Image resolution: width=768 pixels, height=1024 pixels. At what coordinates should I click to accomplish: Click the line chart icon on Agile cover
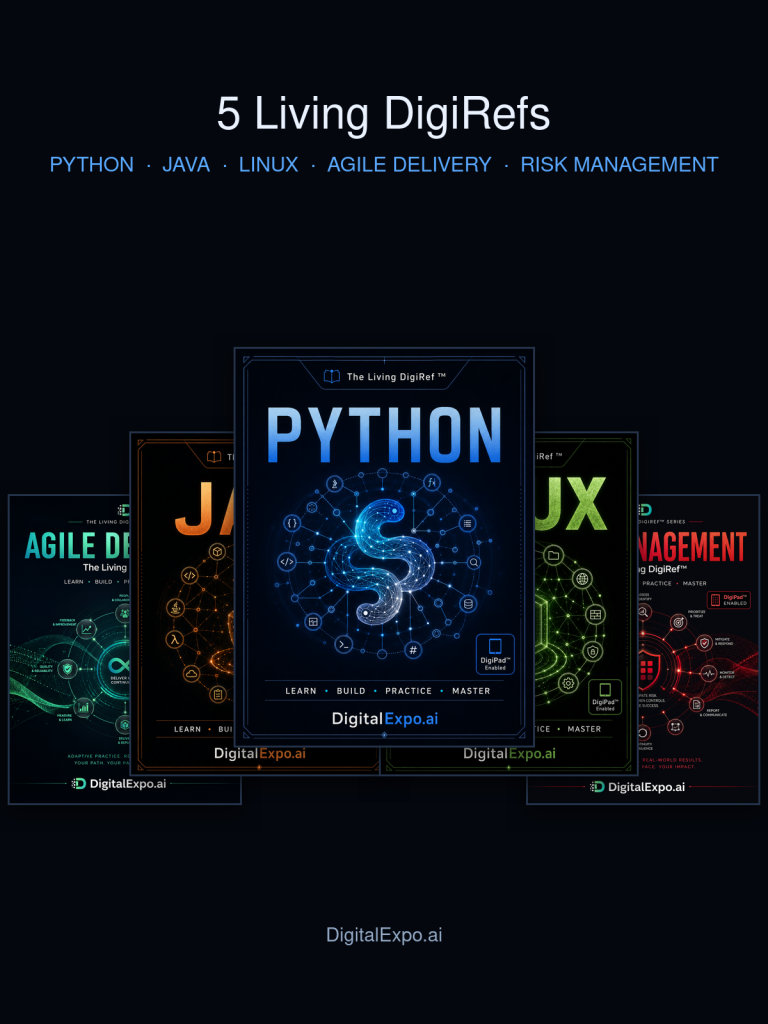[86, 630]
